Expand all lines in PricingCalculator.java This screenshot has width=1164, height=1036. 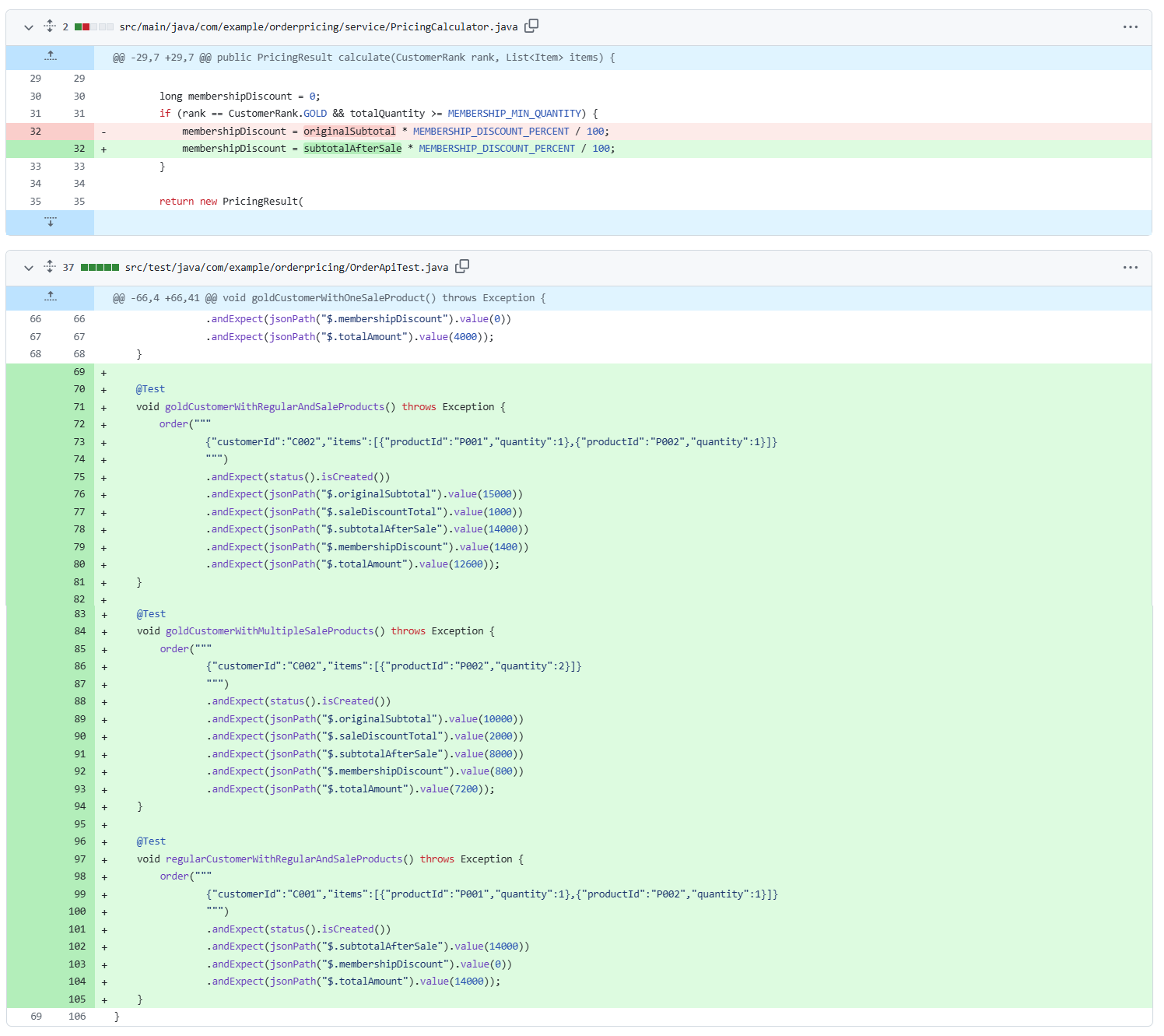50,26
